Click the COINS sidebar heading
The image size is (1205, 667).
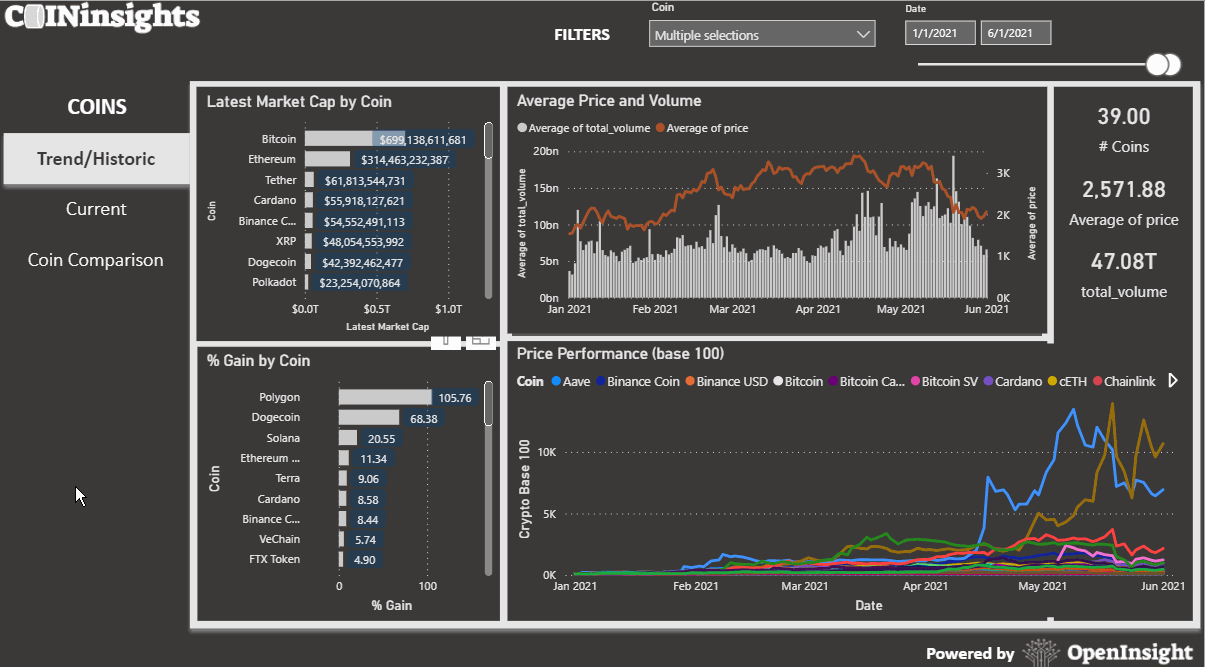(96, 107)
